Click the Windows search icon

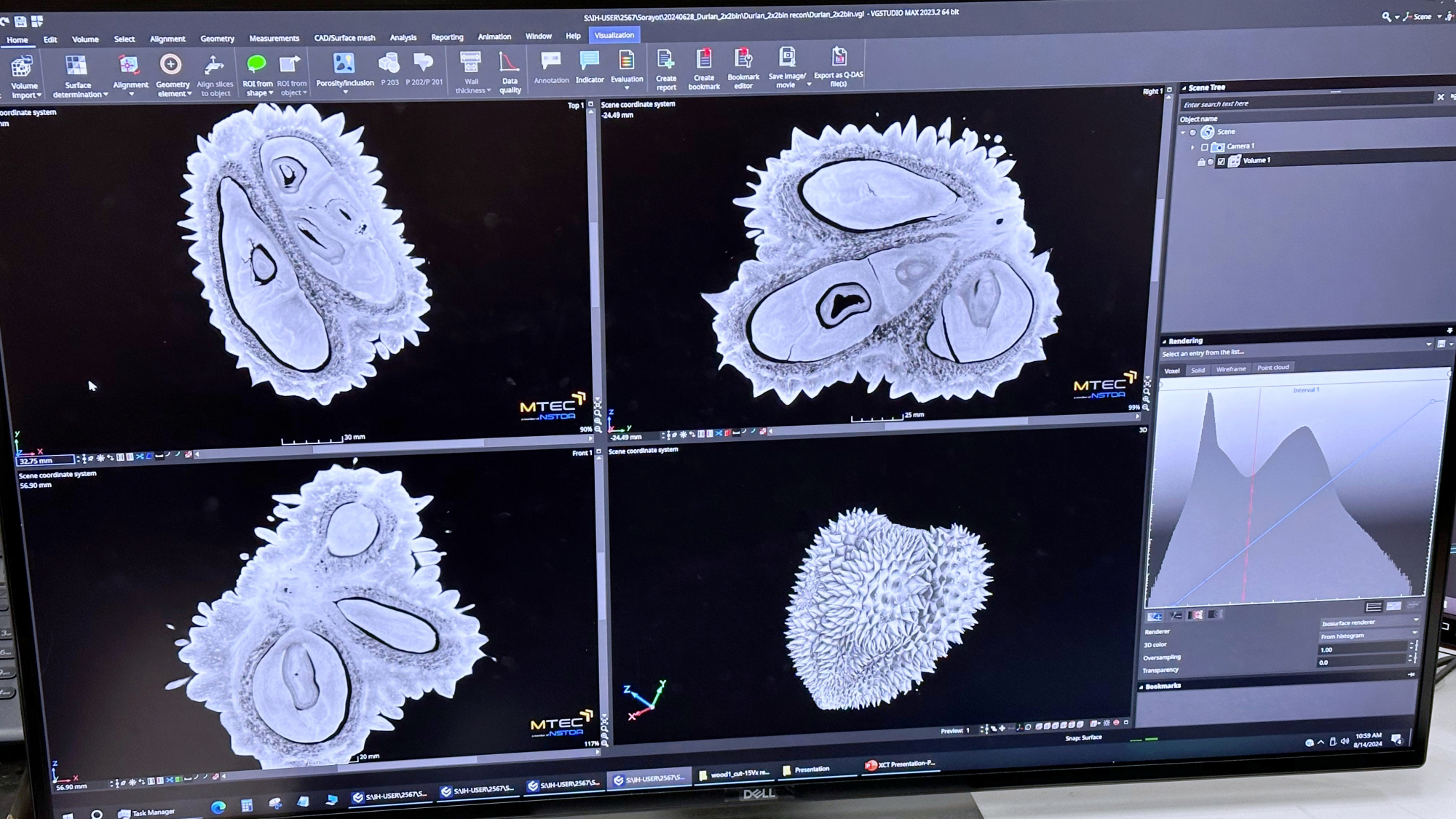[x=96, y=814]
